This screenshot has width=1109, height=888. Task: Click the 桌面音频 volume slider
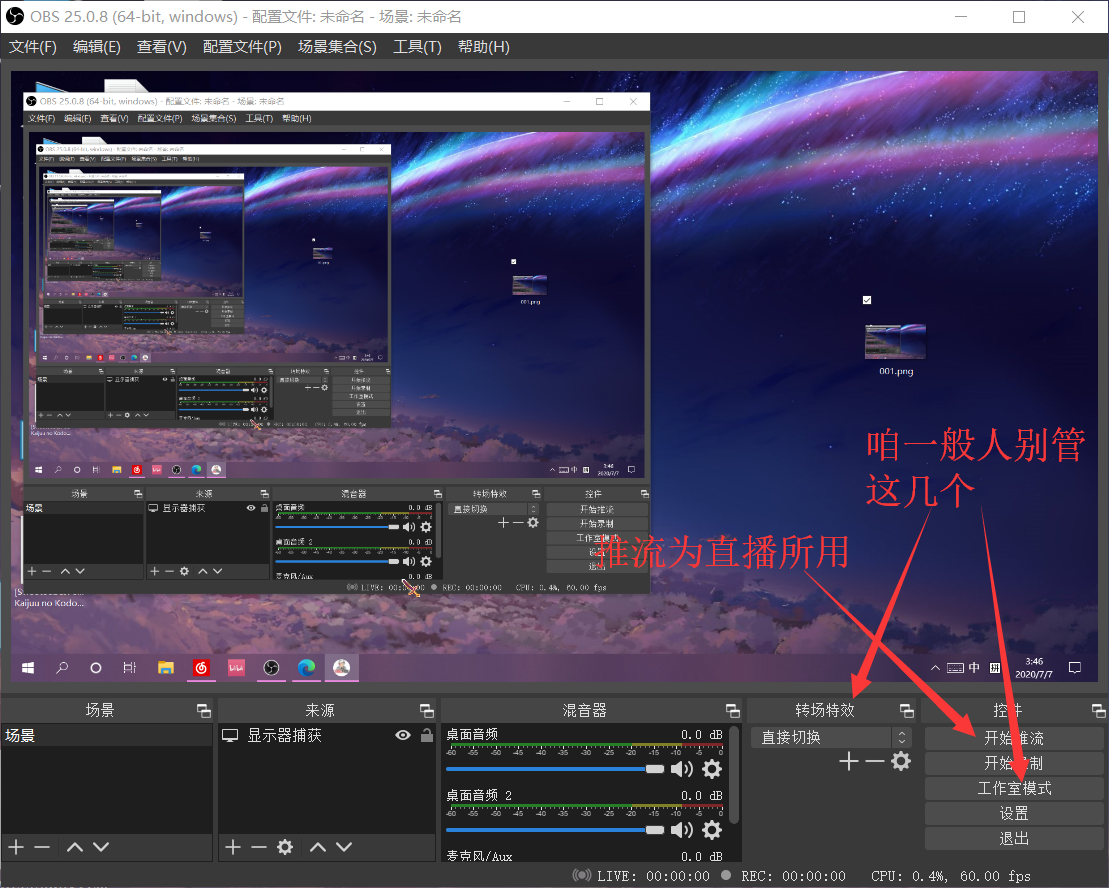555,769
